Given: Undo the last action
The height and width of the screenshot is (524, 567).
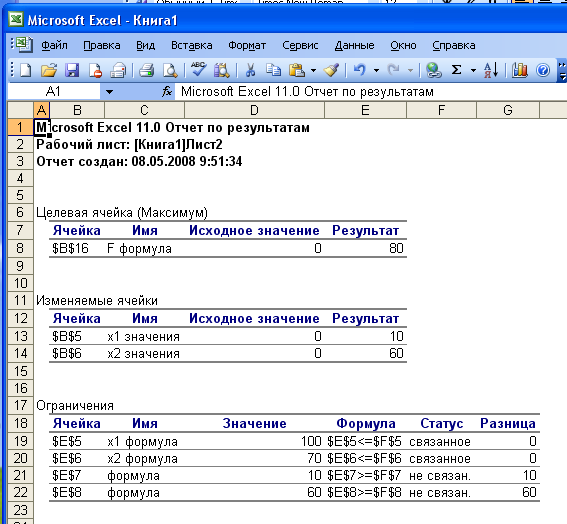Looking at the screenshot, I should [x=359, y=70].
